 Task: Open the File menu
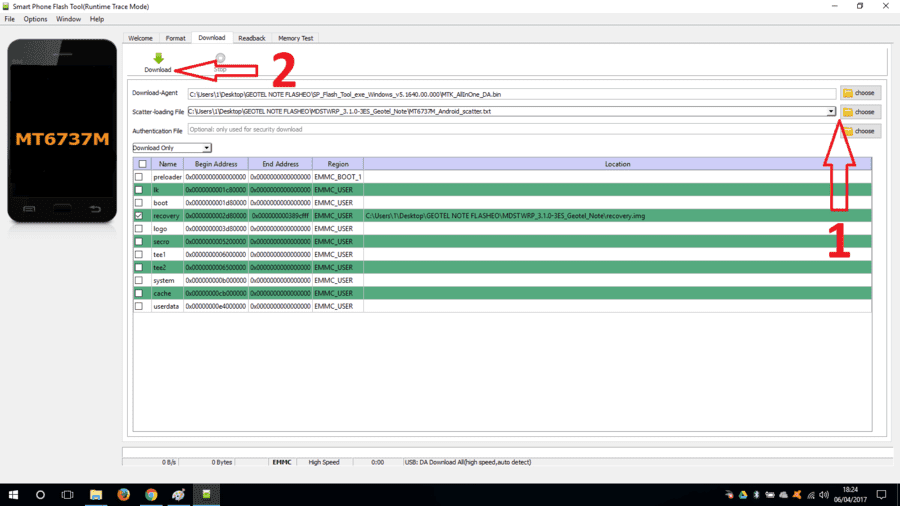(10, 19)
